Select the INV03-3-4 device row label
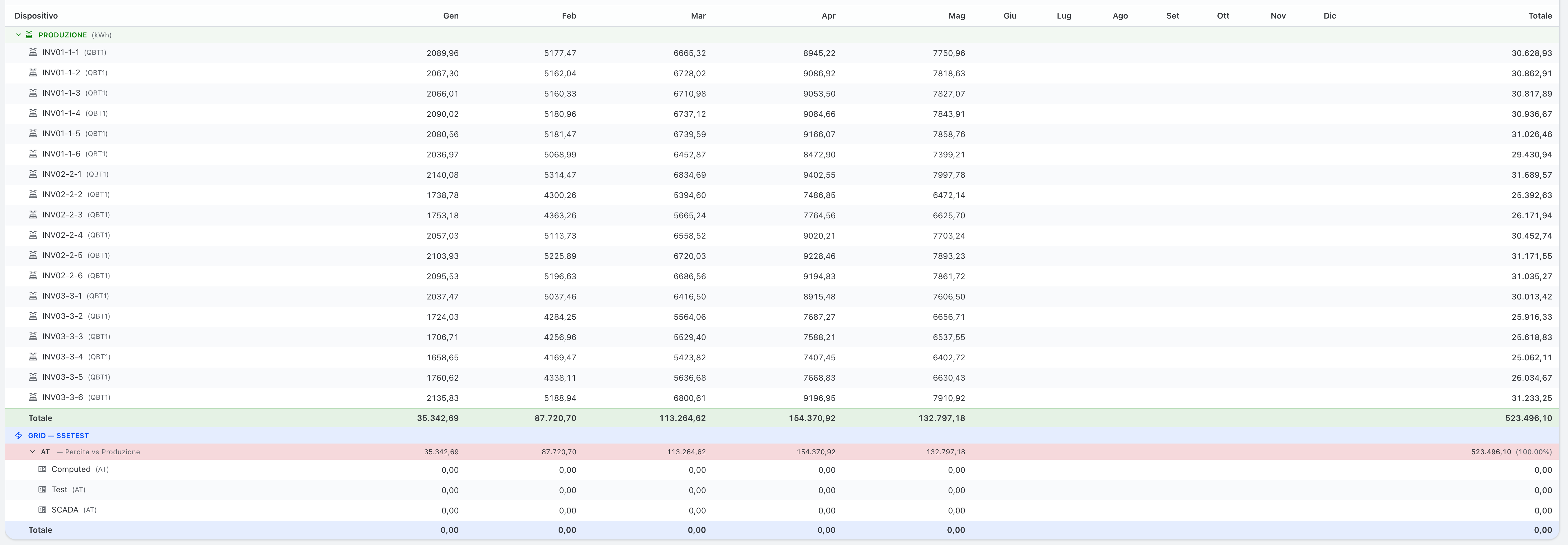 (x=76, y=357)
